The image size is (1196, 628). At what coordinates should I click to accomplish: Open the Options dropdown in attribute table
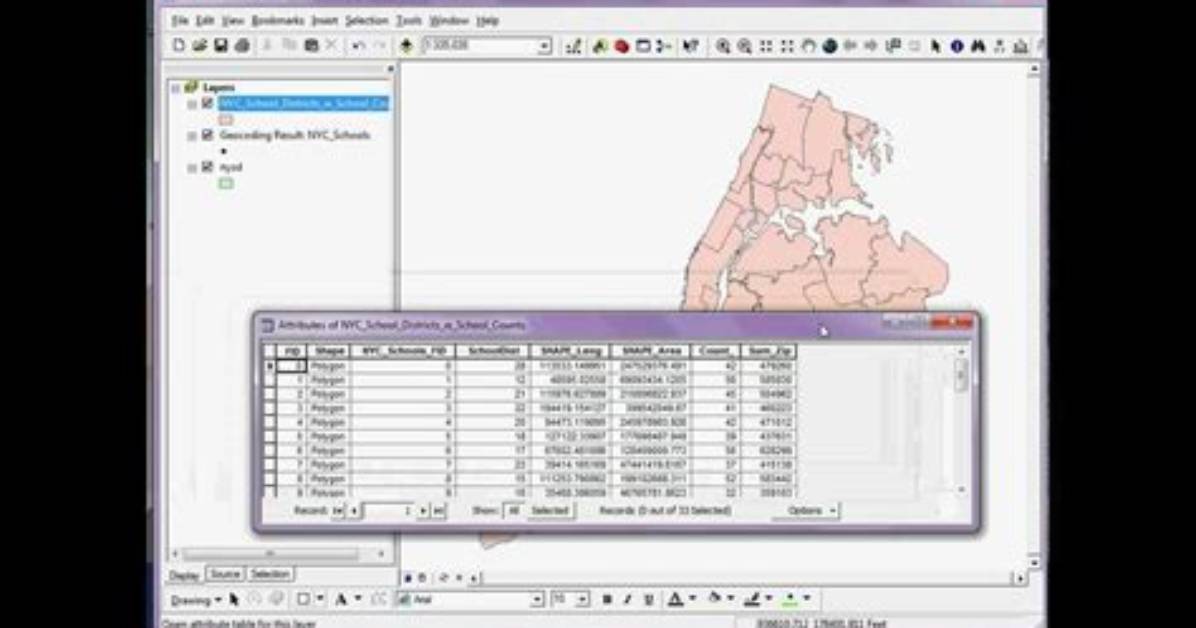tap(805, 510)
